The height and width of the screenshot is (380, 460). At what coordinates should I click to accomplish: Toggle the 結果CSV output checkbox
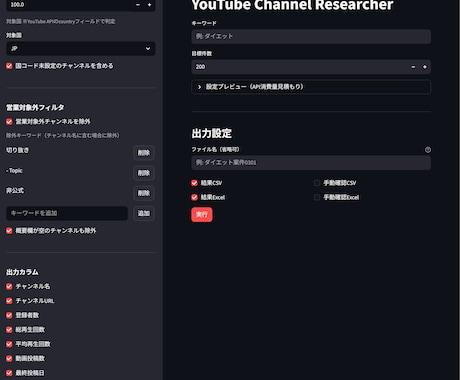tap(195, 183)
